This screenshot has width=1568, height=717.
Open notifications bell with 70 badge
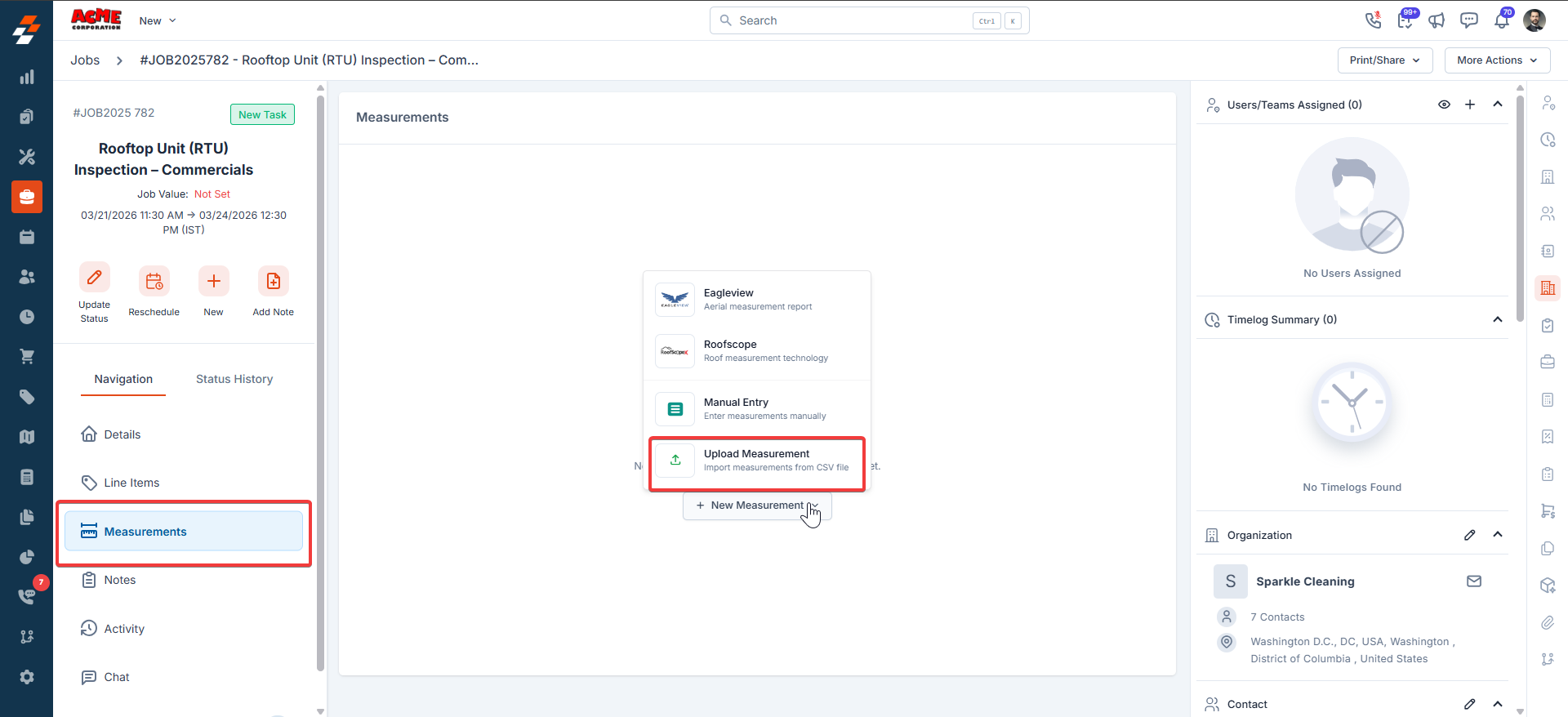click(x=1502, y=20)
